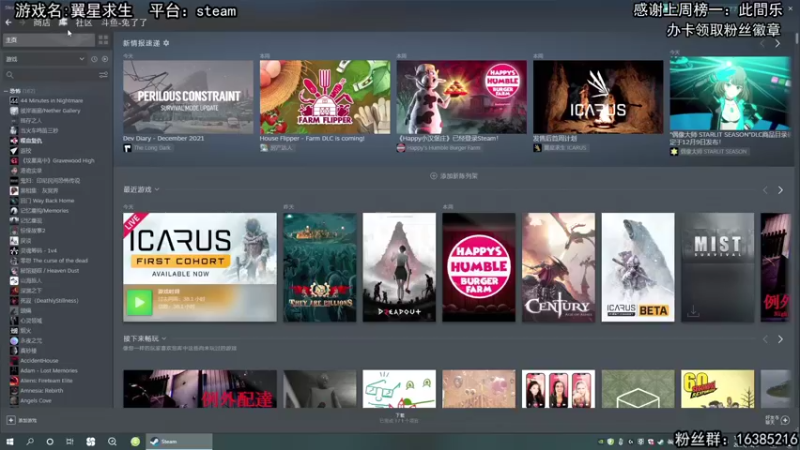800x450 pixels.
Task: Open friends and chat icon
Action: coord(785,420)
